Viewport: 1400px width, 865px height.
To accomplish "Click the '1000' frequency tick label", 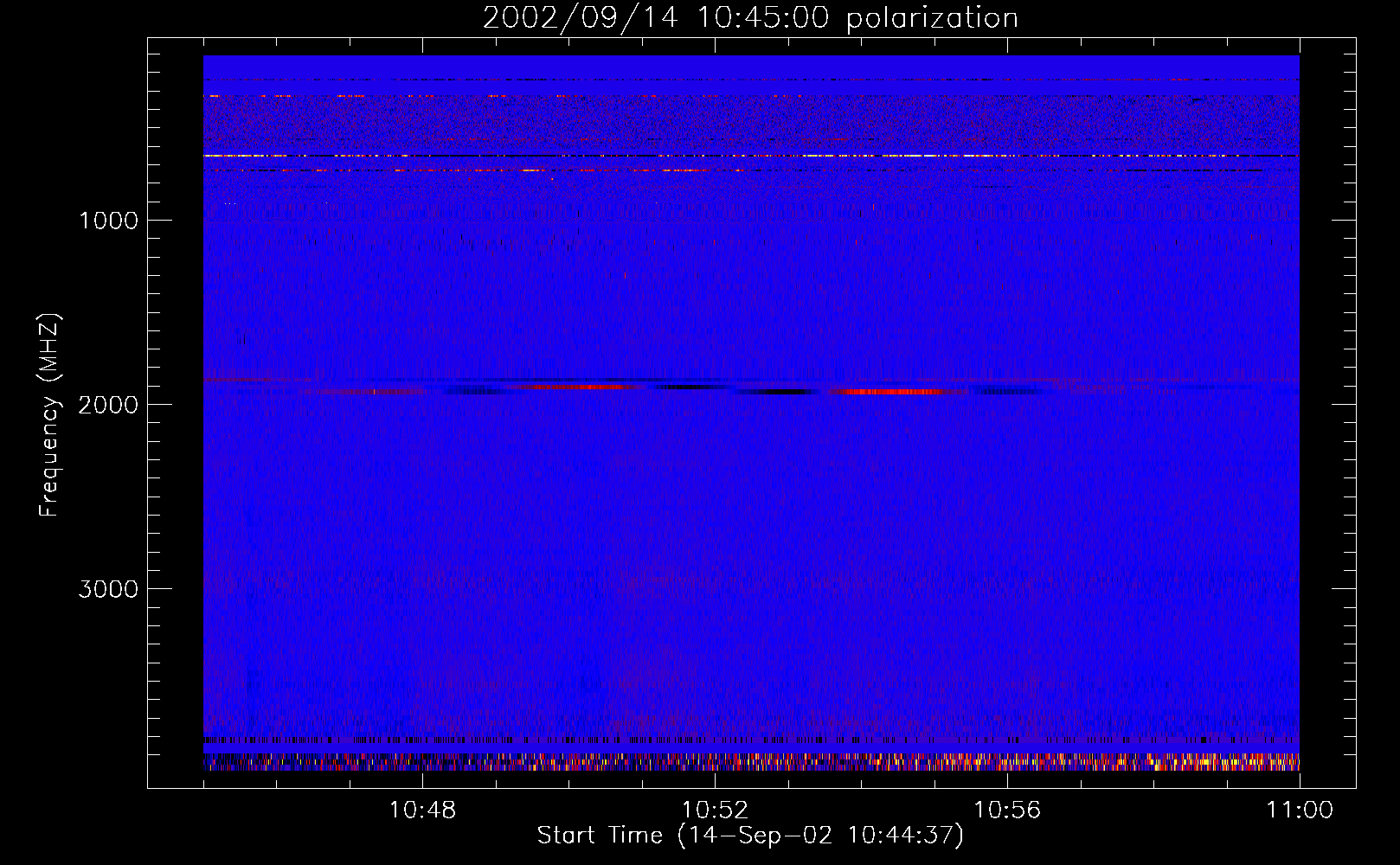I will point(108,221).
